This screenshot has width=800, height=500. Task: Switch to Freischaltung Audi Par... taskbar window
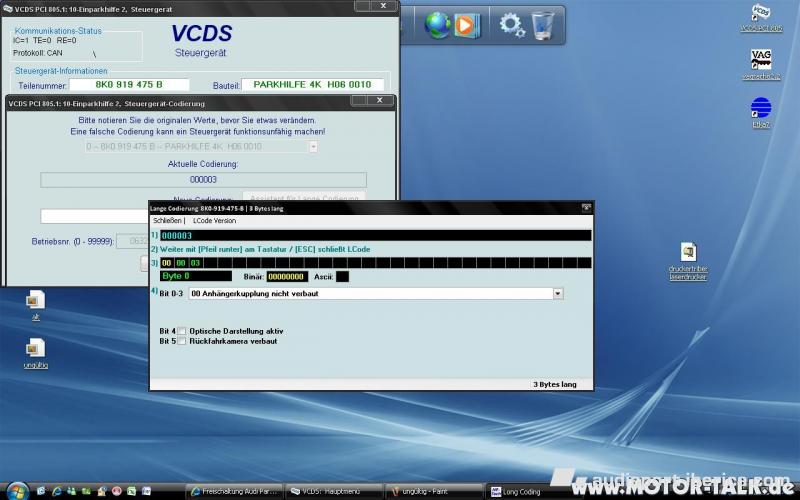pyautogui.click(x=234, y=491)
